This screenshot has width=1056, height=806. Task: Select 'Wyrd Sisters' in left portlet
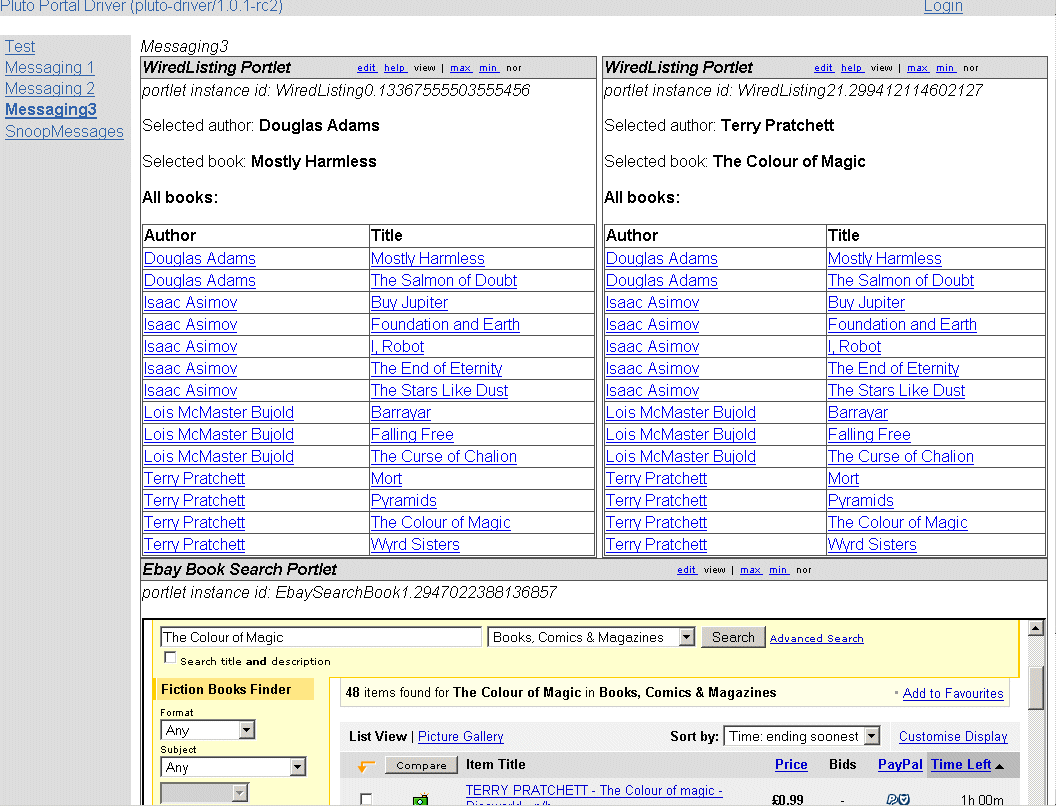click(x=415, y=545)
